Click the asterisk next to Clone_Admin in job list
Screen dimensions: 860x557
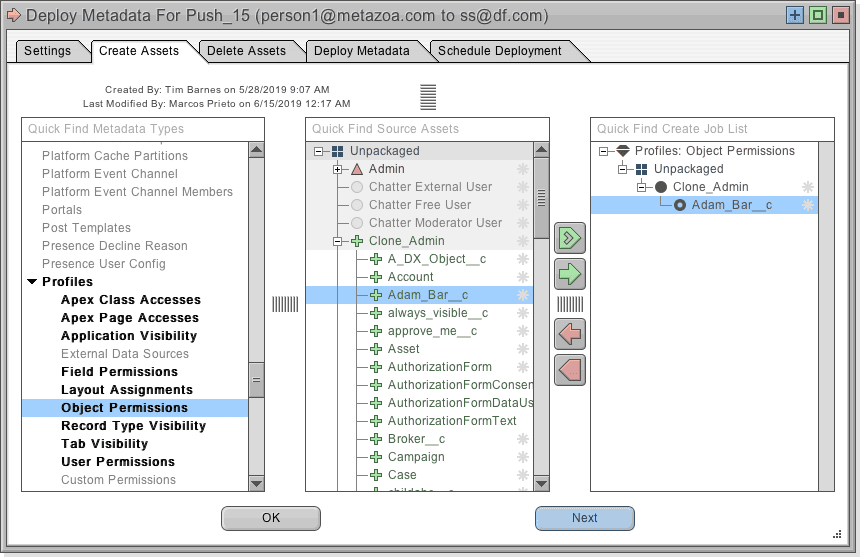[807, 187]
